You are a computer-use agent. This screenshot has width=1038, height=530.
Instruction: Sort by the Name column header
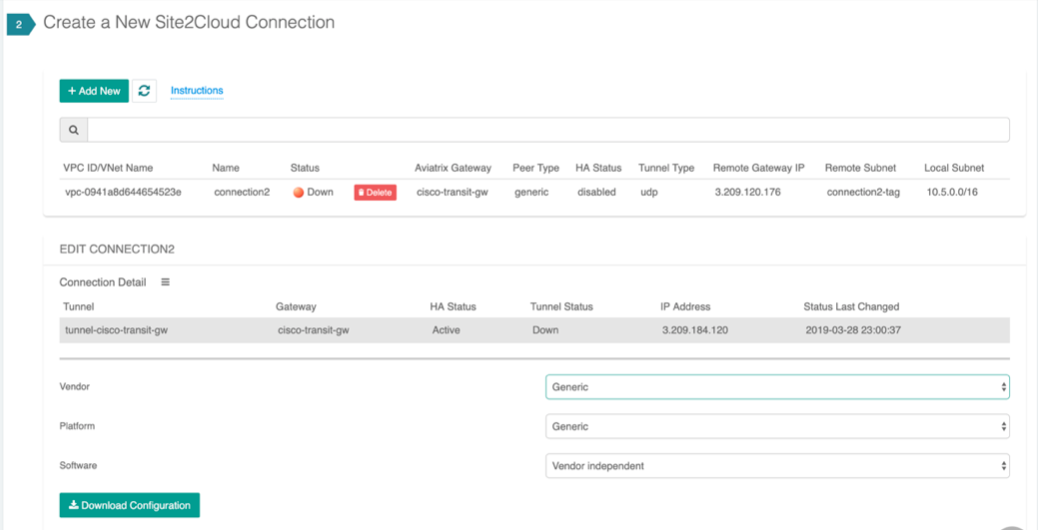point(226,168)
